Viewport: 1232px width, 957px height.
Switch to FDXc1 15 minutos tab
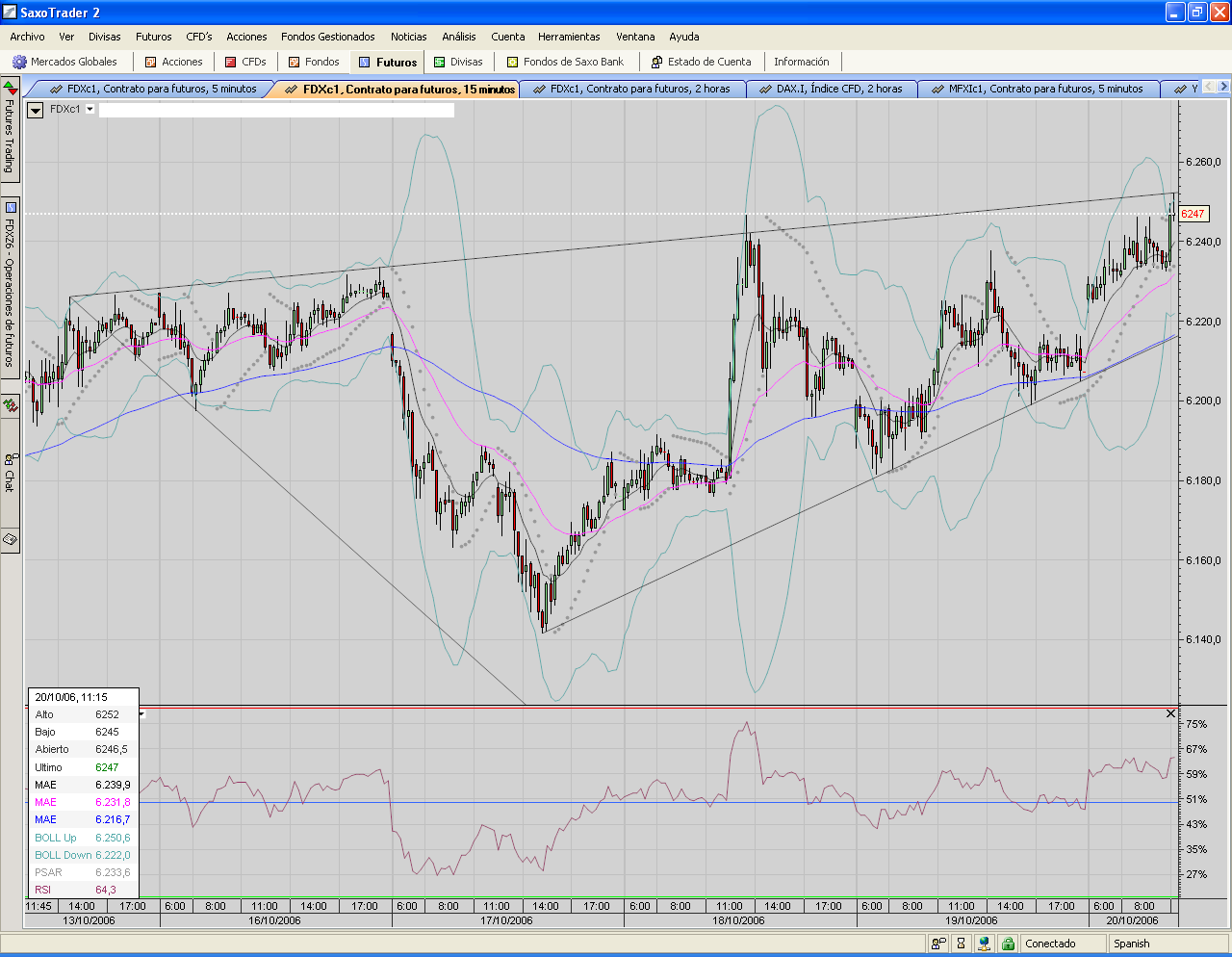click(398, 89)
